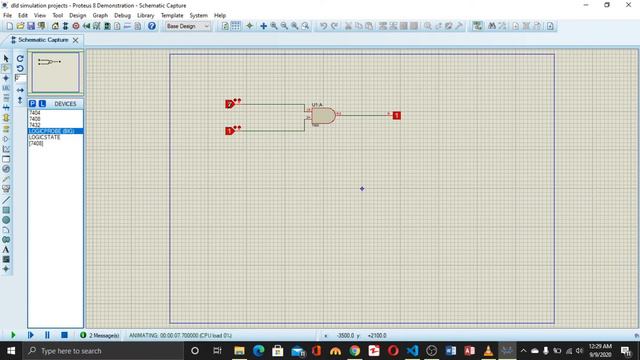Click the Rotate Anti-Clockwise icon
The height and width of the screenshot is (360, 640).
point(20,69)
